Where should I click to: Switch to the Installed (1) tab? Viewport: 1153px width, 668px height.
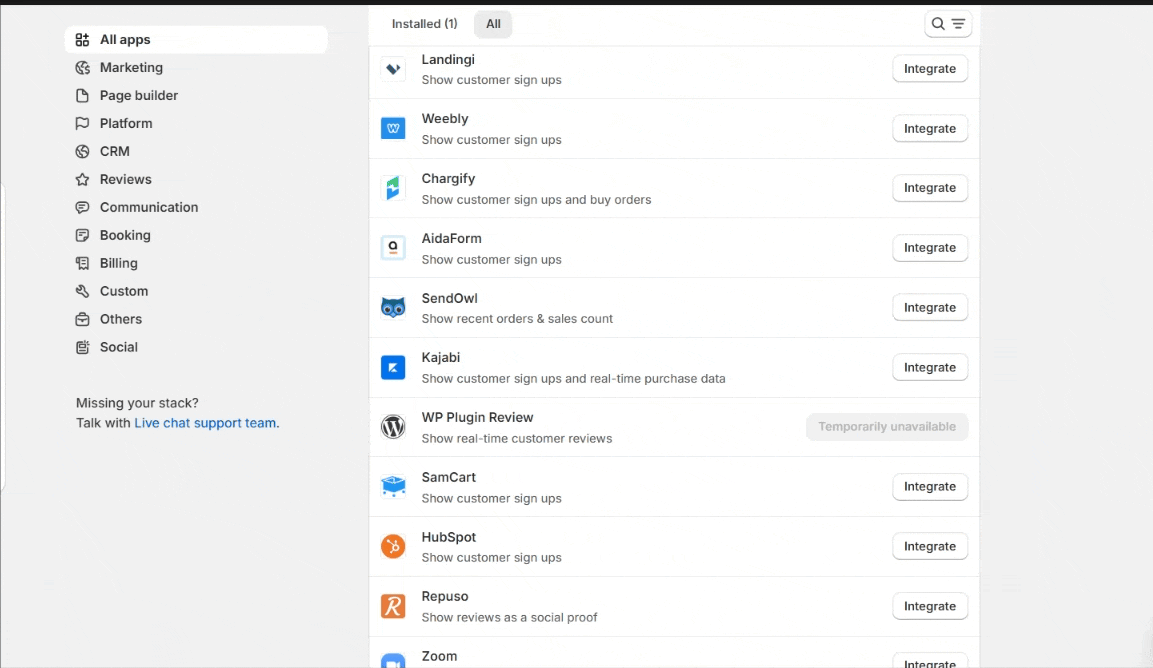[x=424, y=24]
